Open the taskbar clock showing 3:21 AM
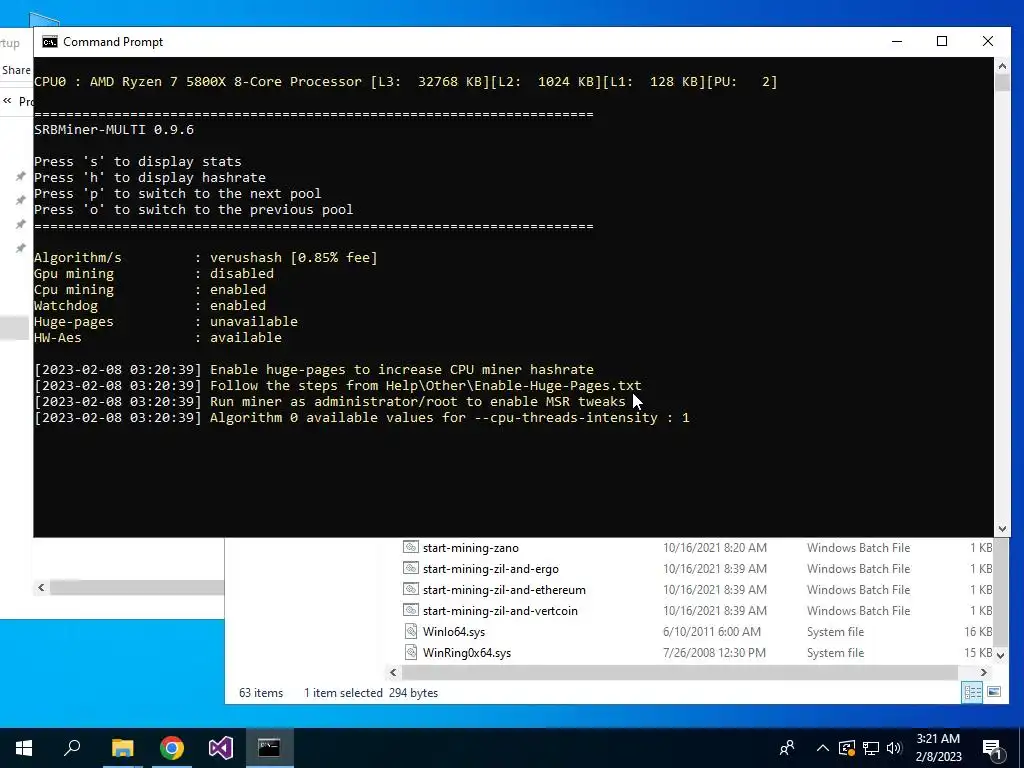1024x768 pixels. pos(938,748)
